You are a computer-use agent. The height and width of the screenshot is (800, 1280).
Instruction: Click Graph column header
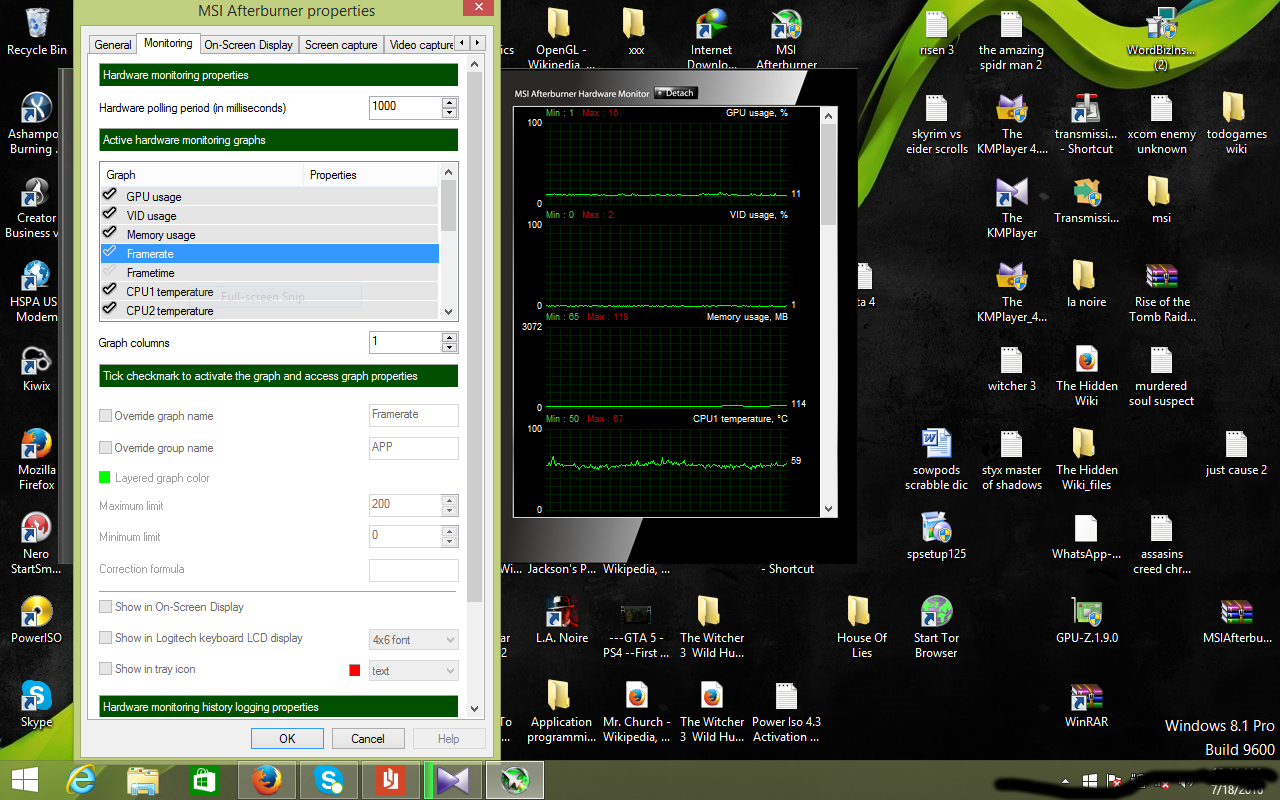click(202, 175)
